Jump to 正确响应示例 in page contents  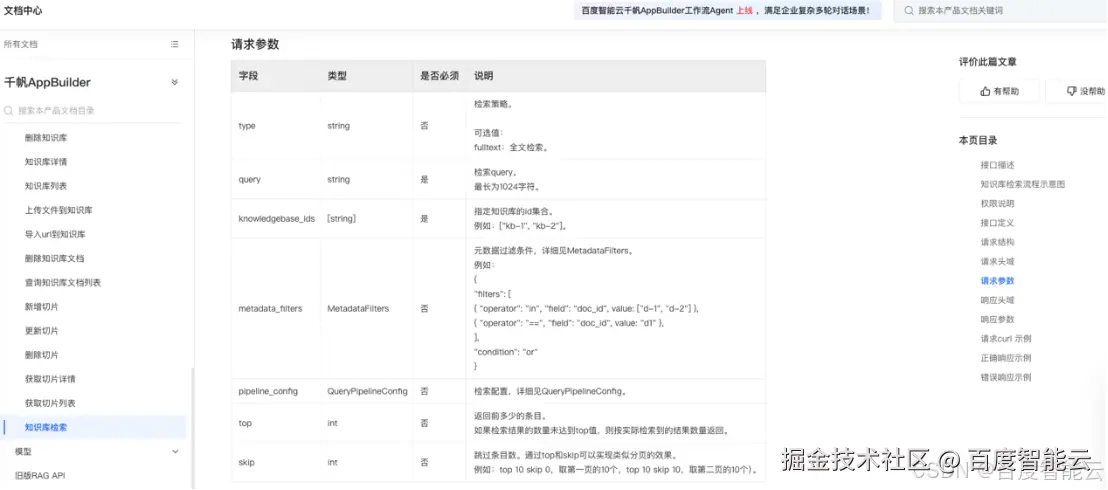(x=1006, y=358)
